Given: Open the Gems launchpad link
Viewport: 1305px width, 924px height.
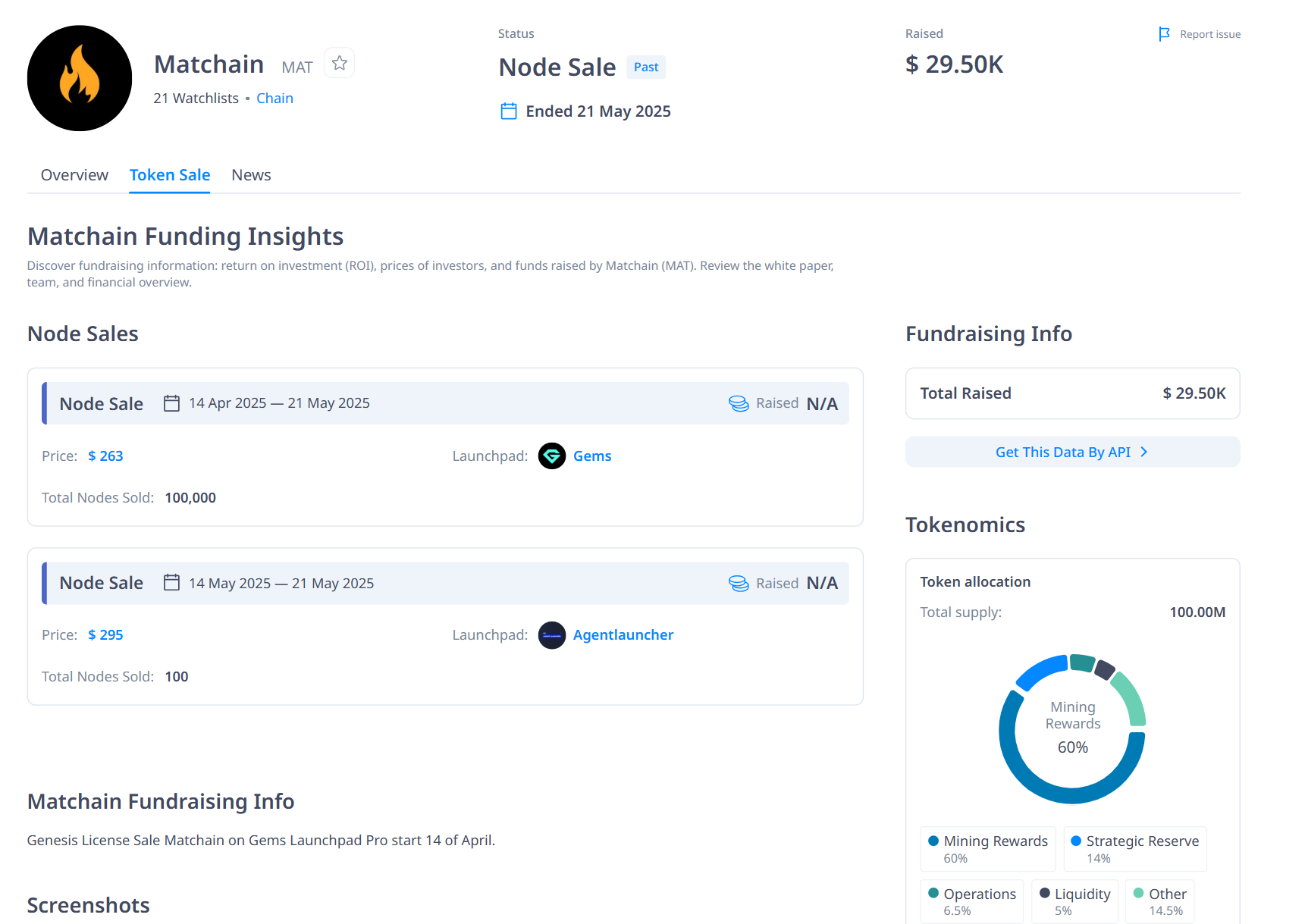Looking at the screenshot, I should pyautogui.click(x=592, y=456).
